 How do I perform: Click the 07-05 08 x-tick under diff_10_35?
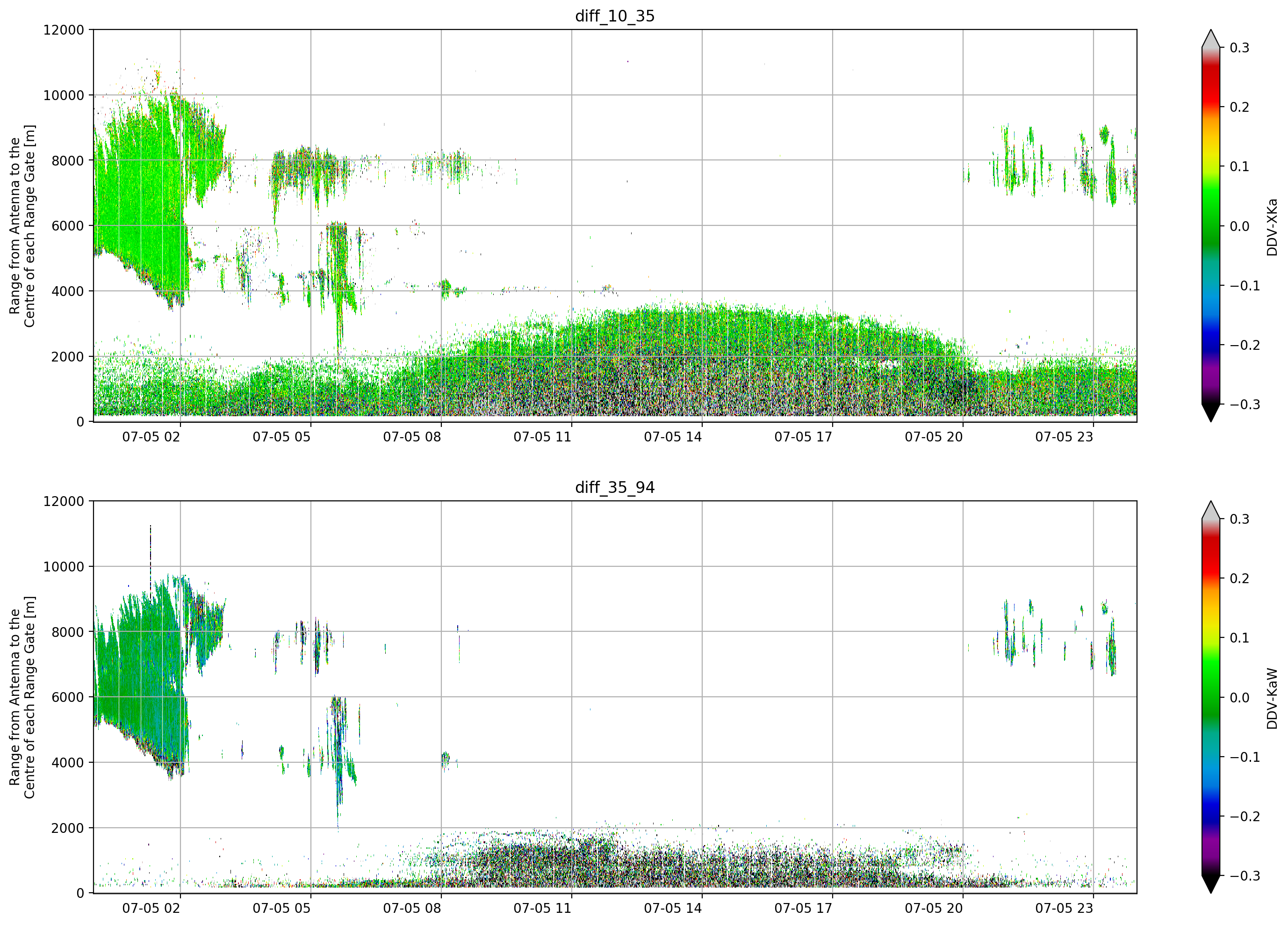(412, 437)
